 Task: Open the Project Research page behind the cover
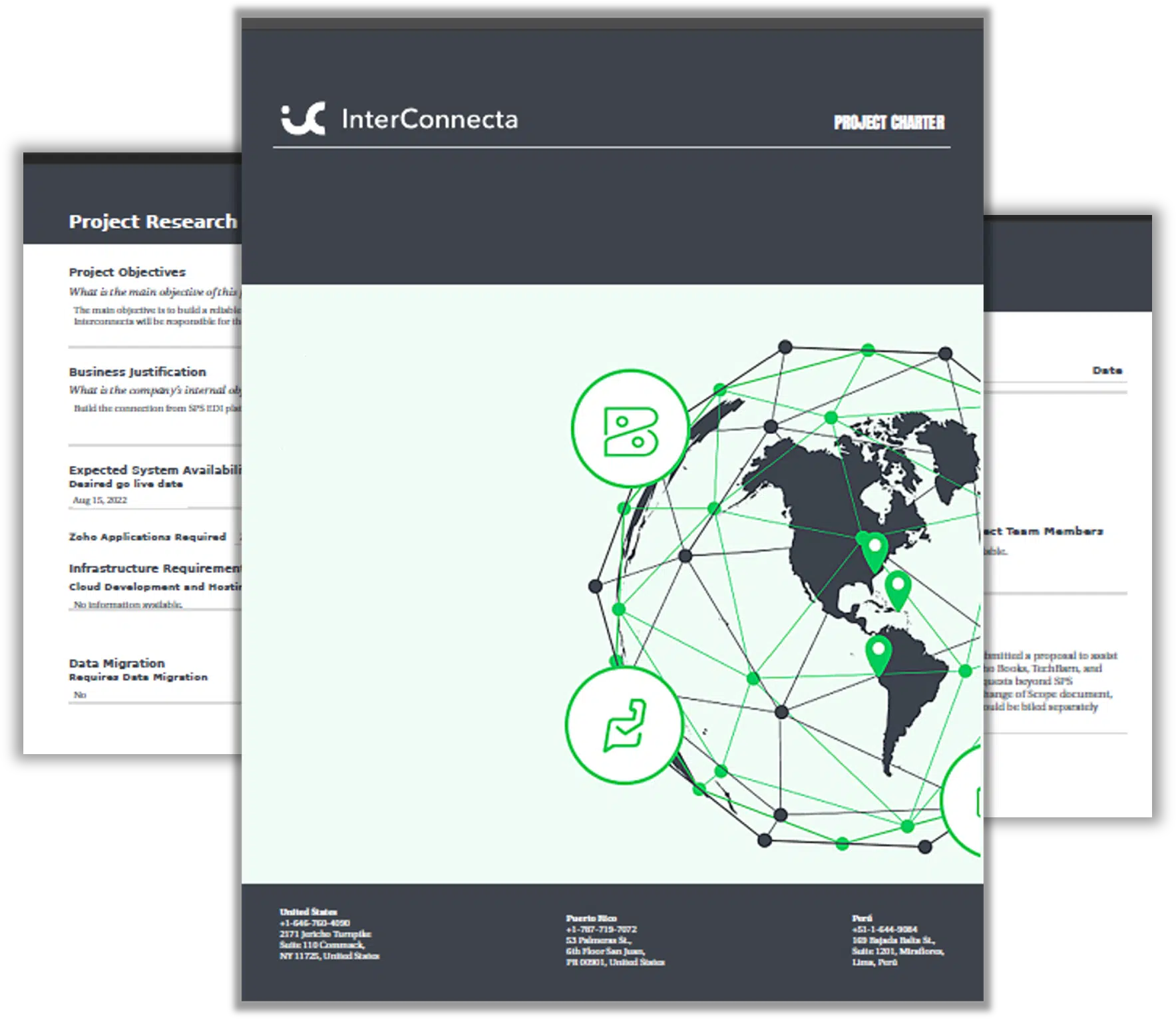(x=132, y=453)
